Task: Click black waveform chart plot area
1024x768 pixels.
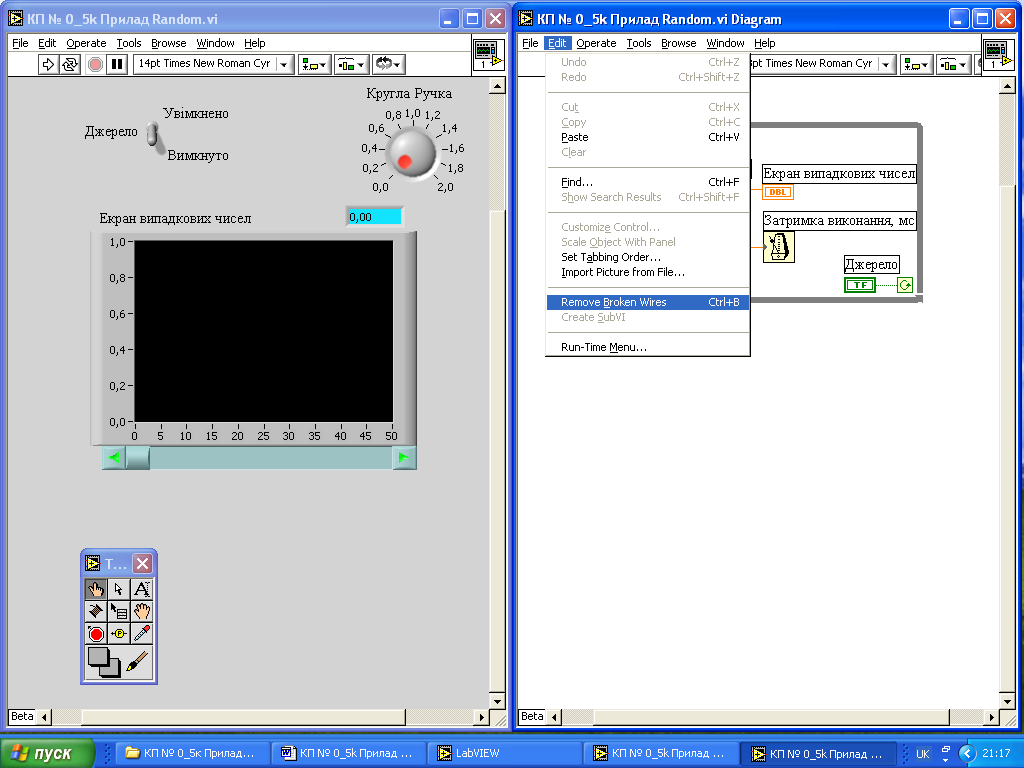Action: pos(264,332)
